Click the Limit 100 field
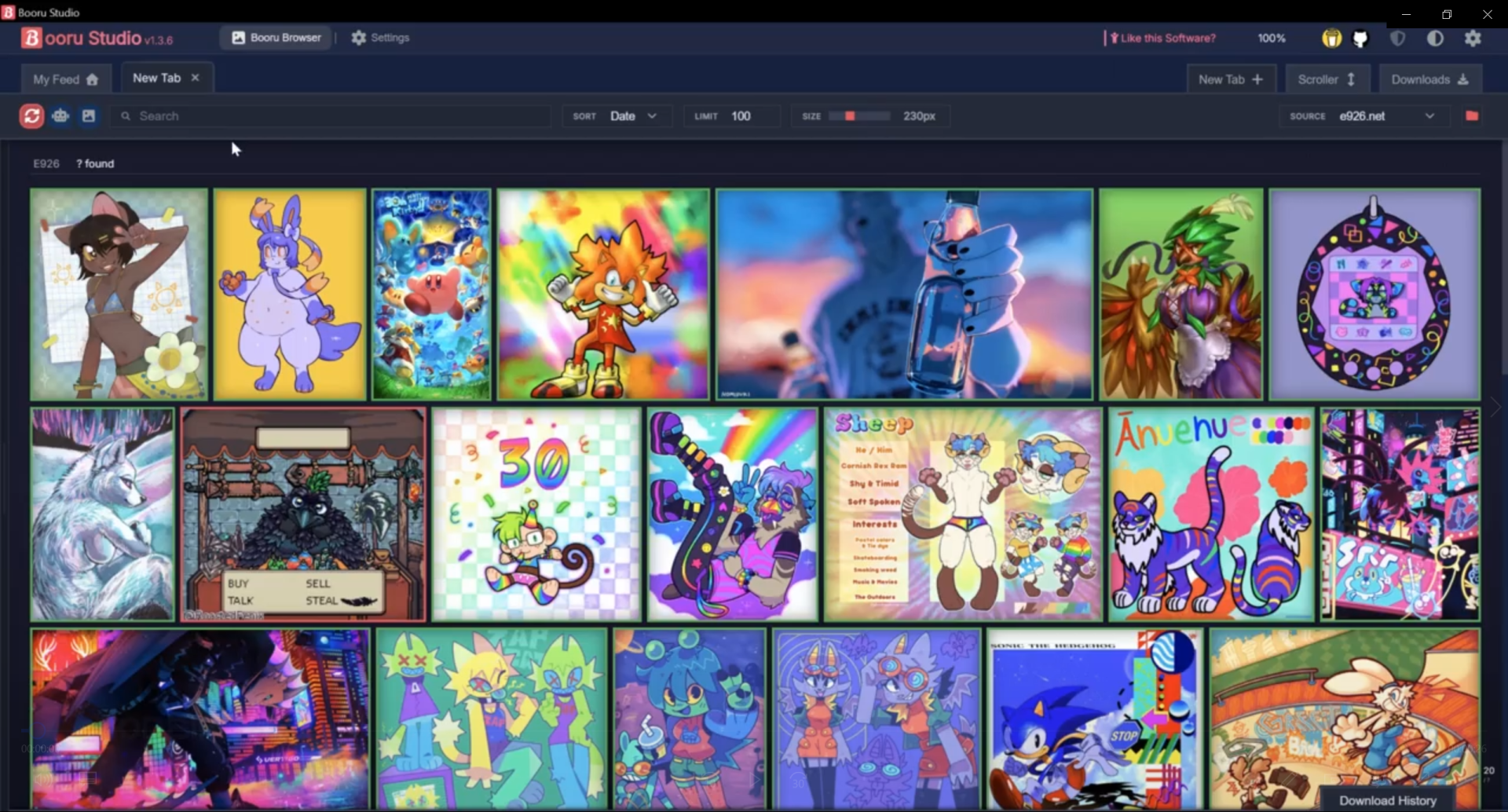Viewport: 1508px width, 812px height. (x=732, y=116)
